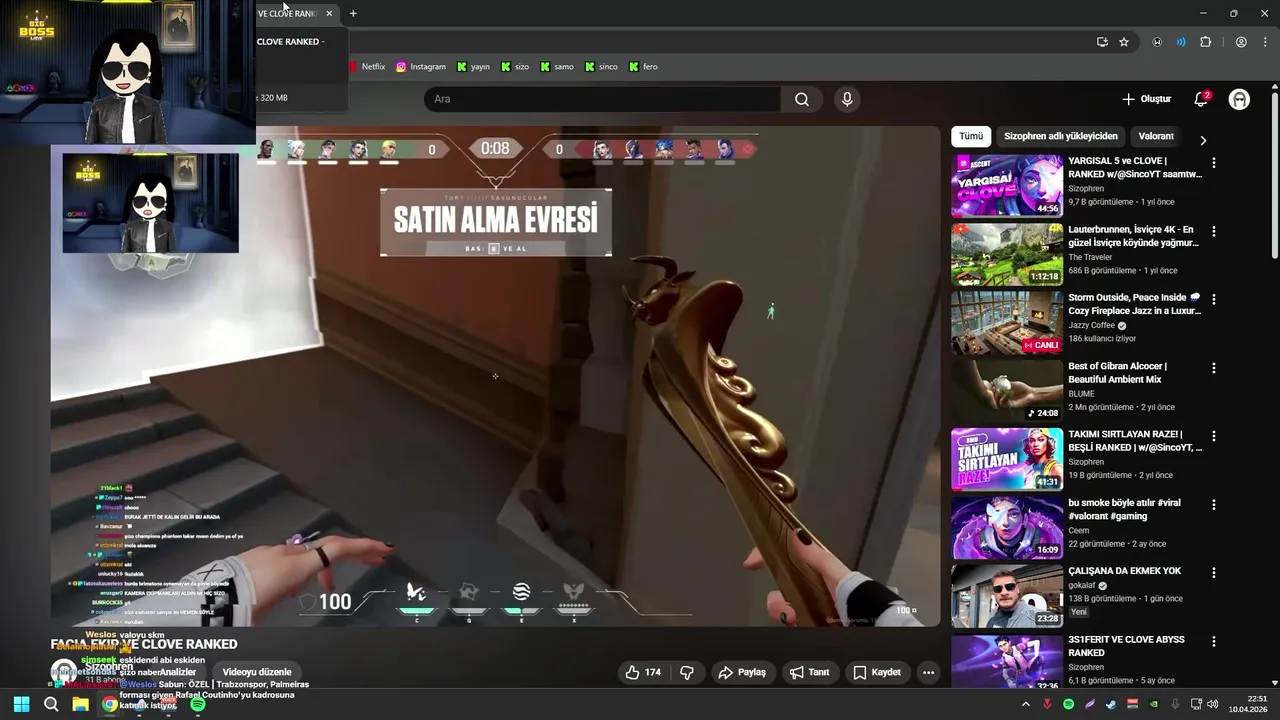
Task: Open options for Best of Gibran Alcocer
Action: click(1214, 368)
